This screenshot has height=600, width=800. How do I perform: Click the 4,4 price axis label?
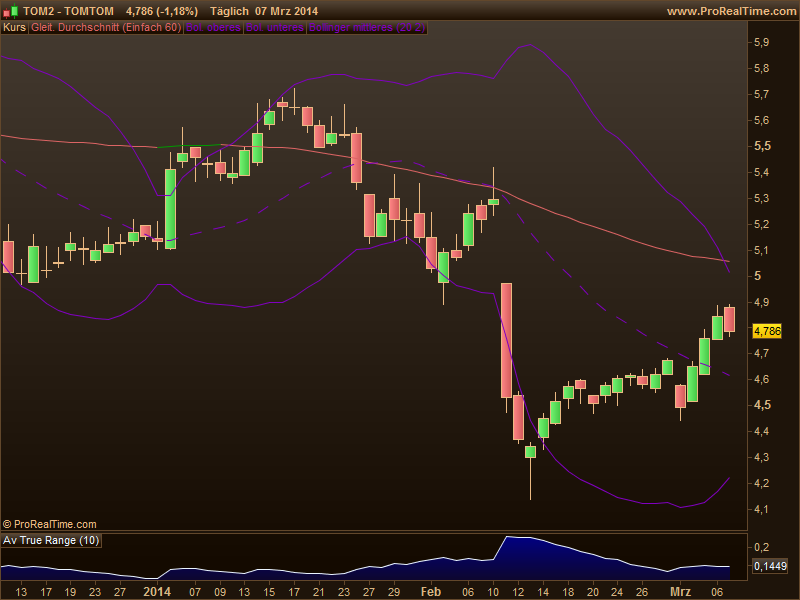pyautogui.click(x=762, y=432)
